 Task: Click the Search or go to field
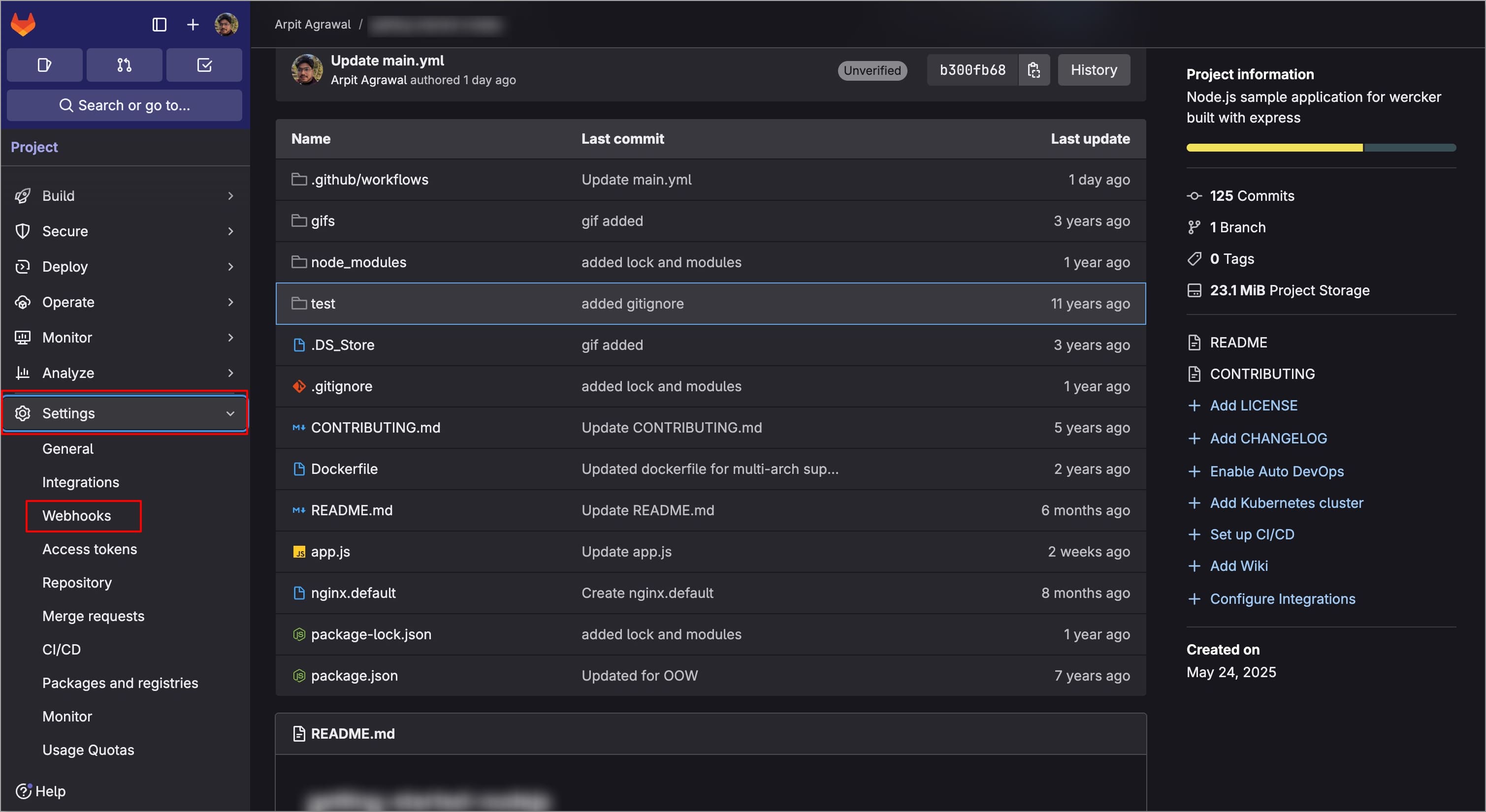tap(124, 105)
